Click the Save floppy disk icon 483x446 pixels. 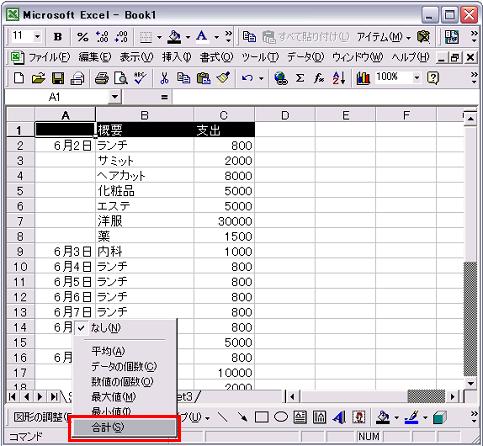click(58, 78)
